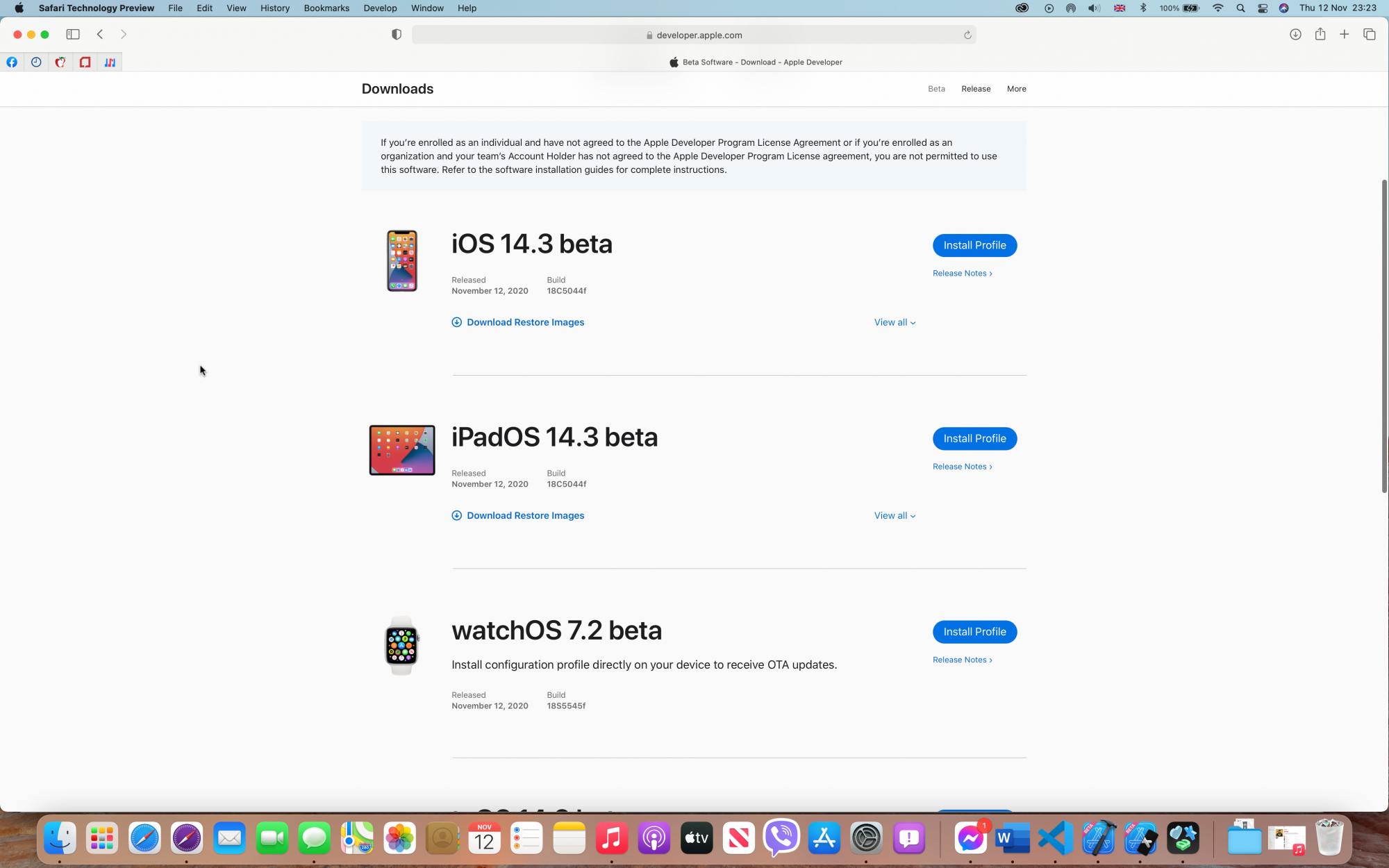Click the developer.apple.com address field

(x=694, y=35)
